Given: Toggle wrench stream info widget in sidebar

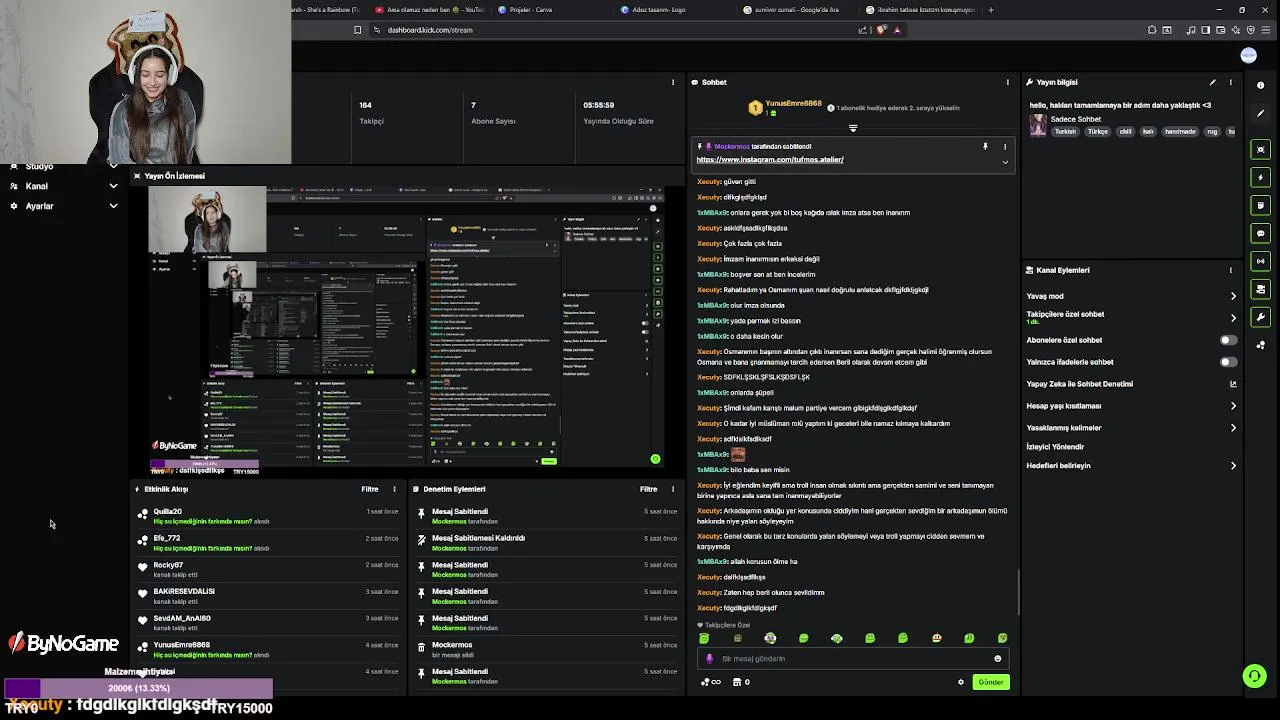Looking at the screenshot, I should [x=1260, y=317].
